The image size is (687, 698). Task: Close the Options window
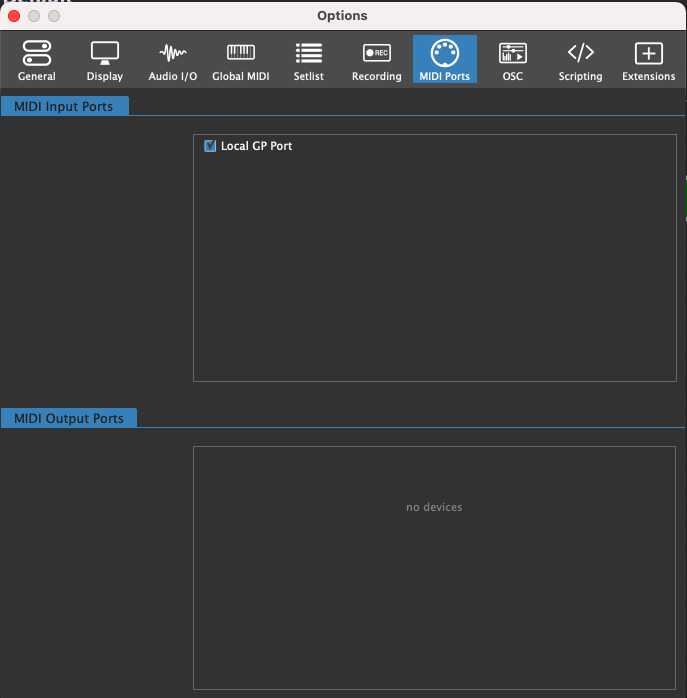click(x=14, y=16)
